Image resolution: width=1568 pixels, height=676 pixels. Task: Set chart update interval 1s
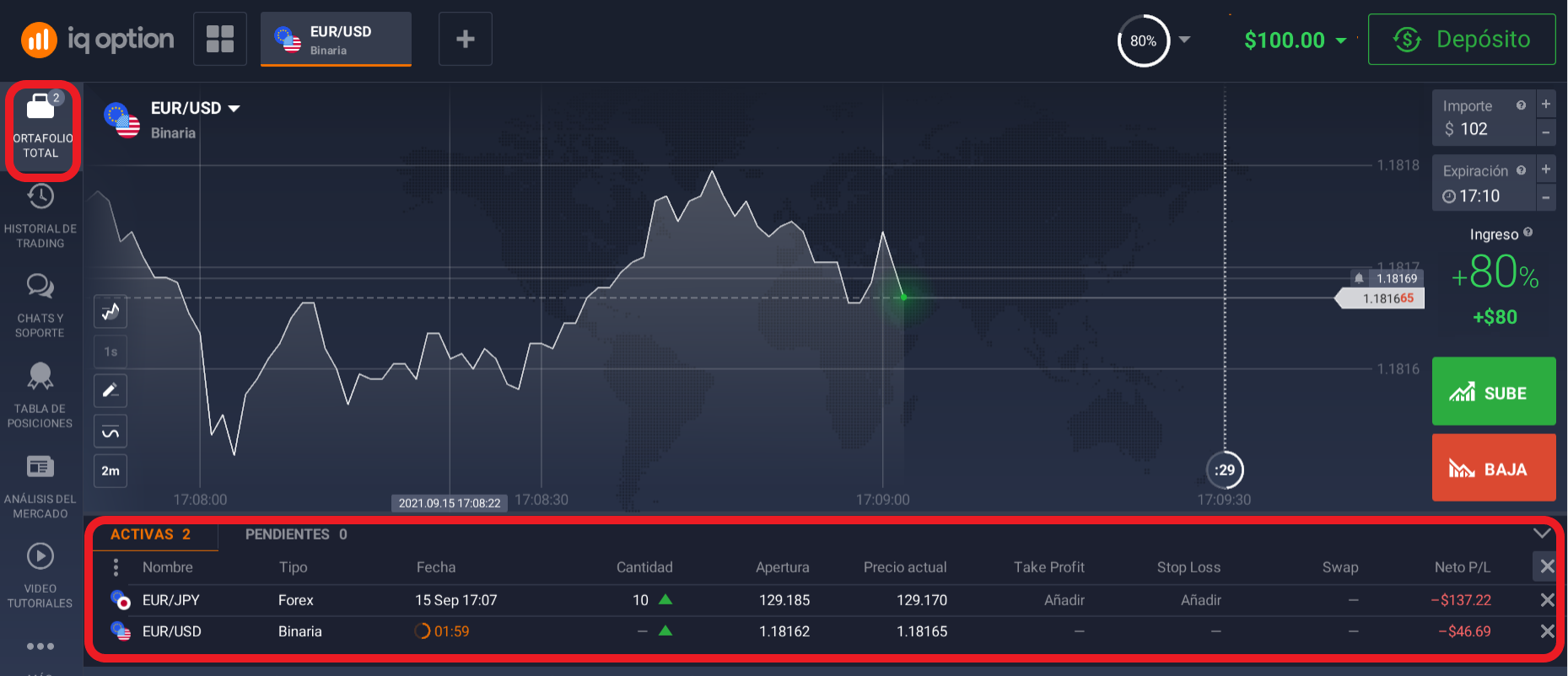(110, 351)
